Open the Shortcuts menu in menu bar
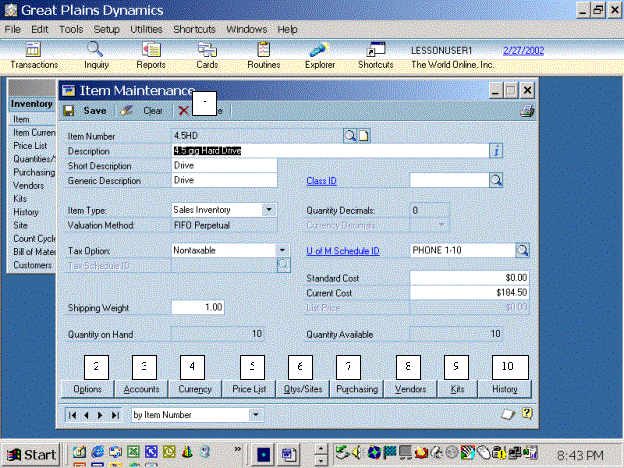 click(x=194, y=29)
